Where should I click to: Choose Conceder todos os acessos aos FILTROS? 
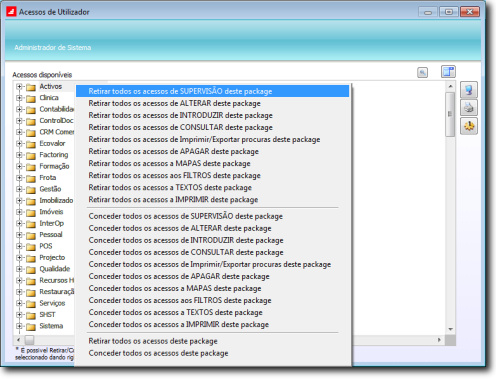213,300
